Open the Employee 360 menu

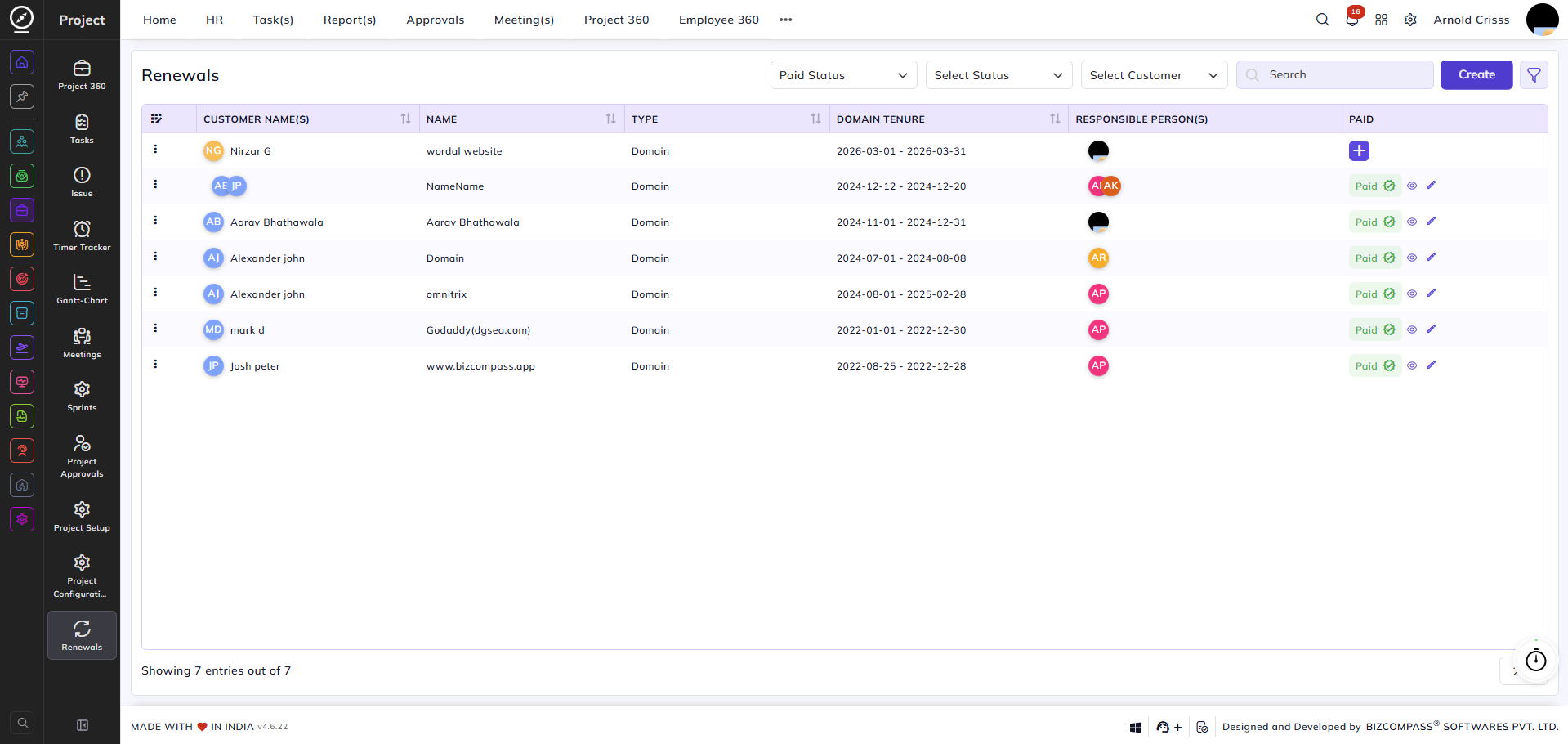click(x=719, y=20)
